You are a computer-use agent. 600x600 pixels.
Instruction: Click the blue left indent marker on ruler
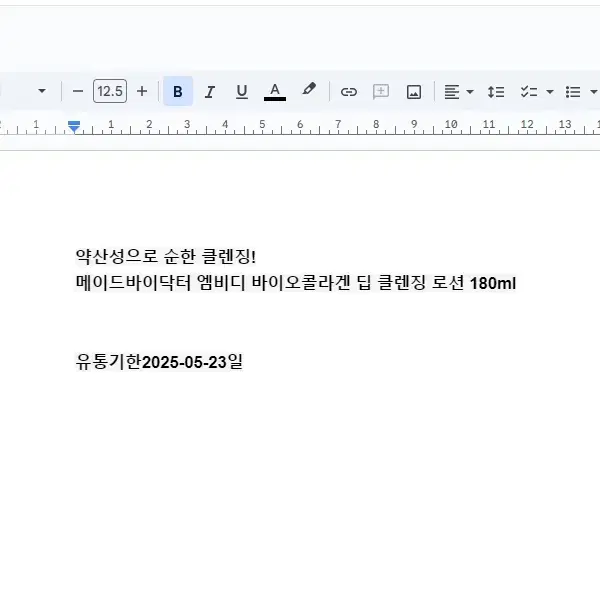point(74,127)
